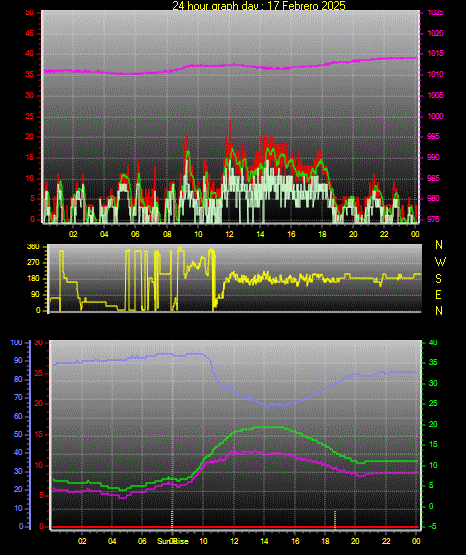Click the S compass label beside wind direction graph
The width and height of the screenshot is (466, 555).
point(438,279)
